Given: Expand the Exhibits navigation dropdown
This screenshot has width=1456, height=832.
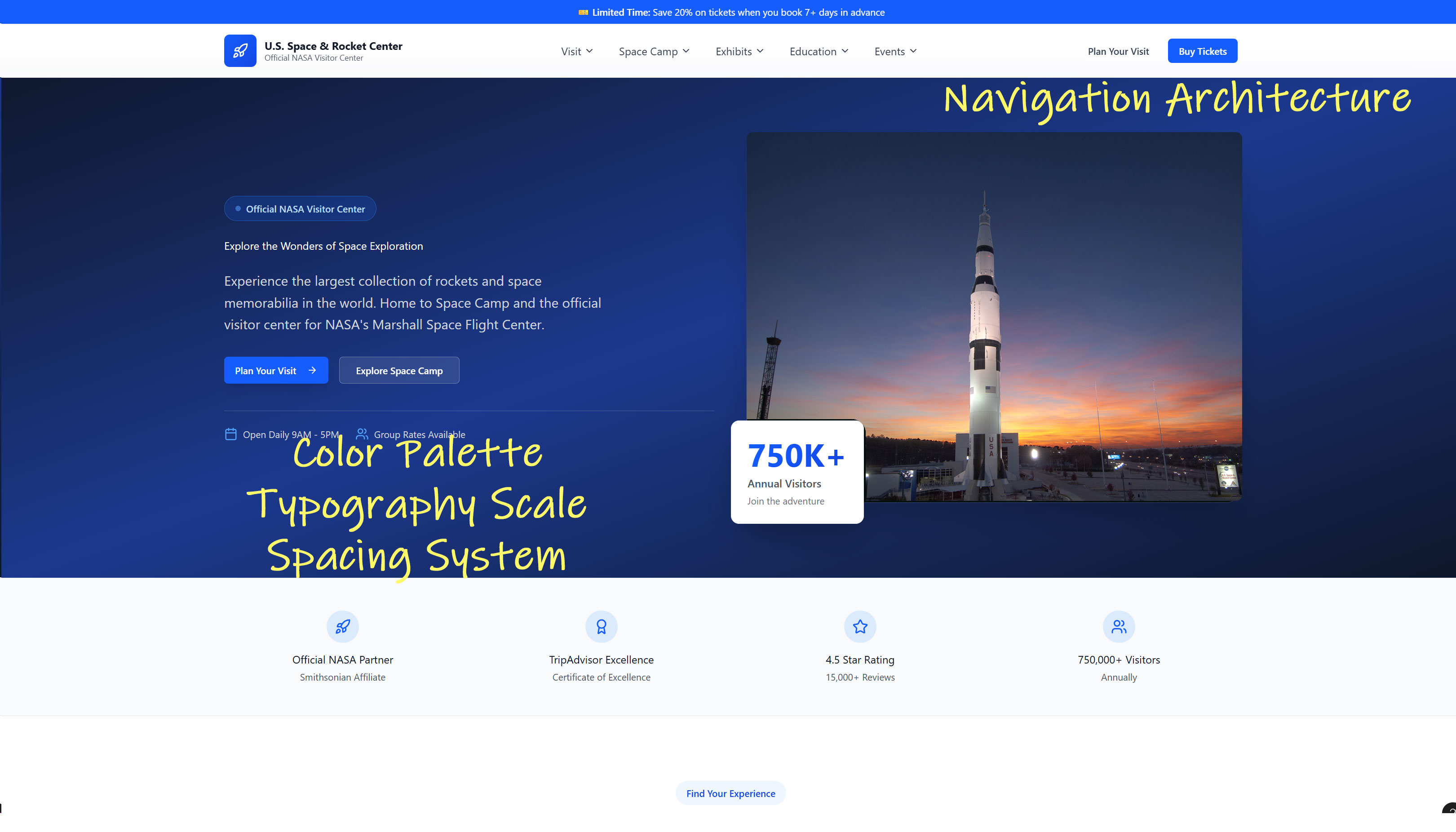Looking at the screenshot, I should (x=739, y=51).
